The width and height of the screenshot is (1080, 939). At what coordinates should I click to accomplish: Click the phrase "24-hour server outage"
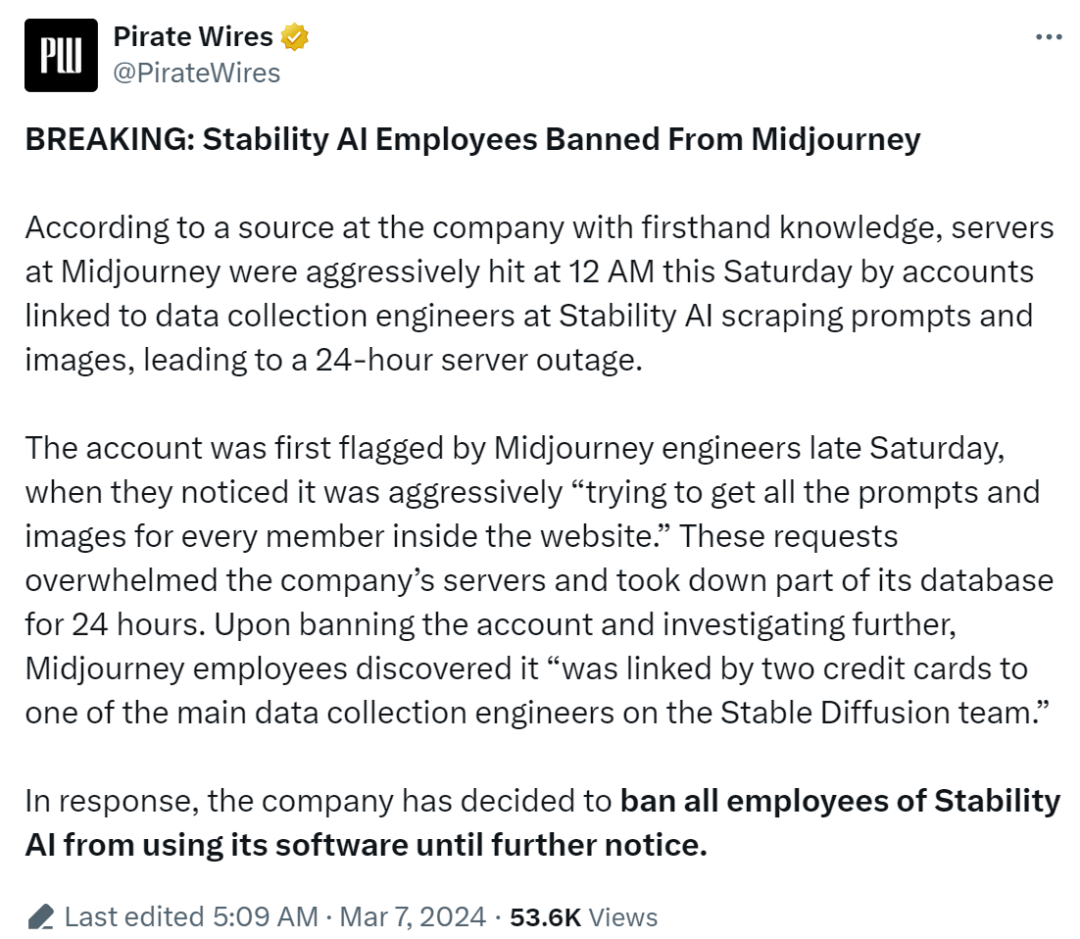pyautogui.click(x=465, y=359)
